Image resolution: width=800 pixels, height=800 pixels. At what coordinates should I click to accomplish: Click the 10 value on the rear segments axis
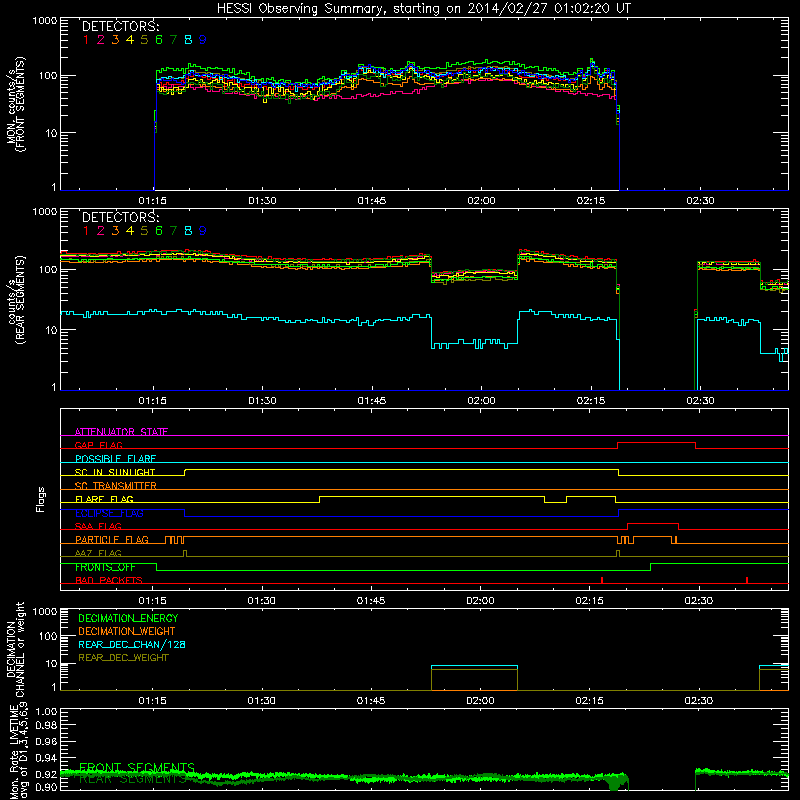51,330
